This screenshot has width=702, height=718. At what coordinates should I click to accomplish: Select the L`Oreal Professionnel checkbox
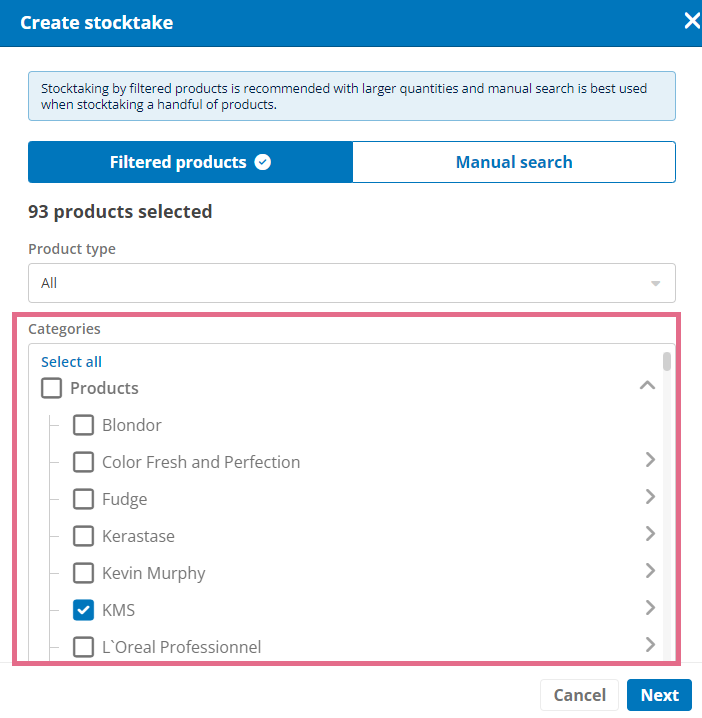(83, 647)
